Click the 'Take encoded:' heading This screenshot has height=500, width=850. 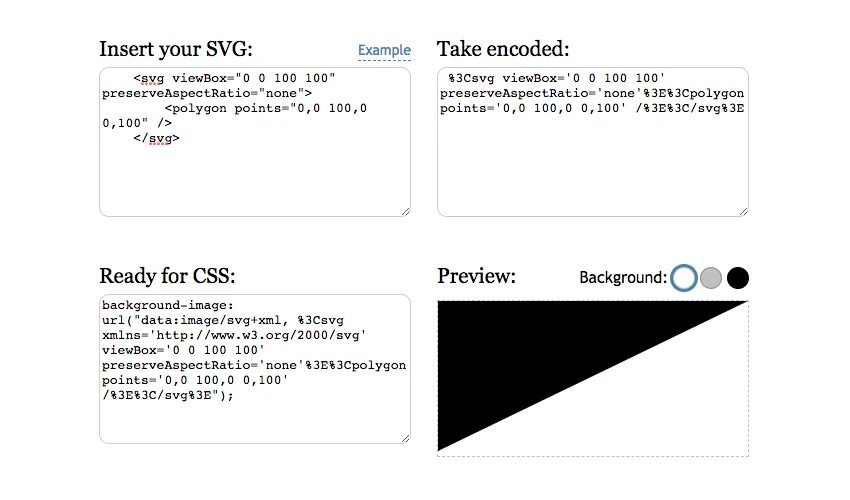(503, 49)
